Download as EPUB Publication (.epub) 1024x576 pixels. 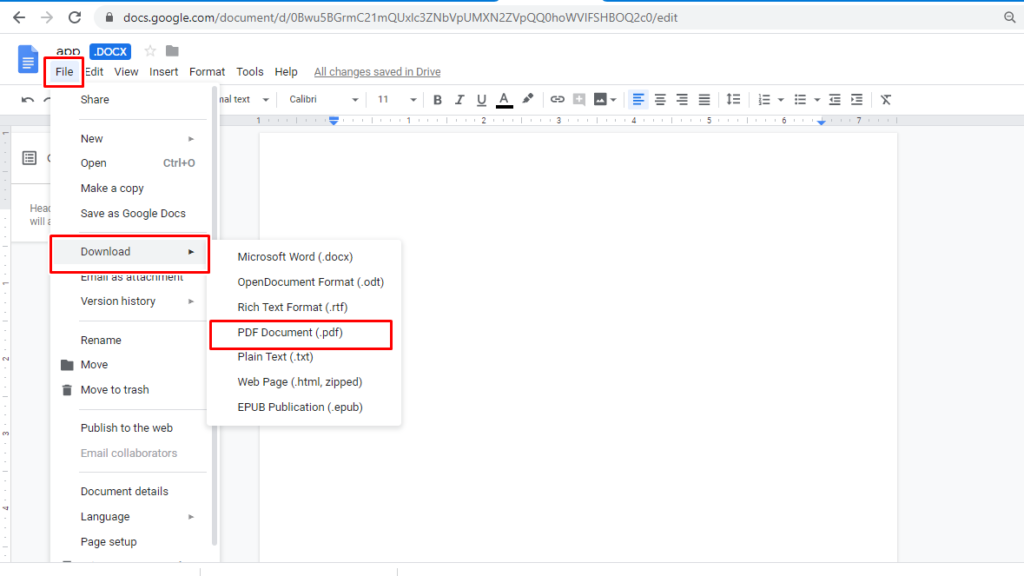[x=304, y=407]
